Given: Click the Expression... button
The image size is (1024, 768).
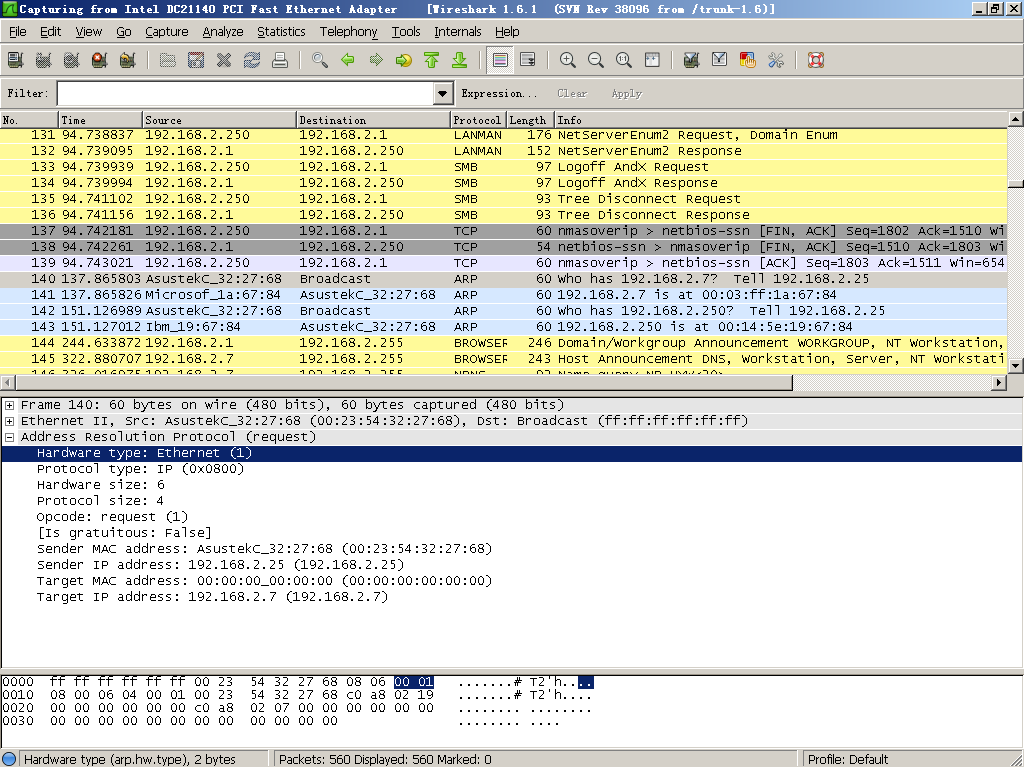Looking at the screenshot, I should pos(499,93).
